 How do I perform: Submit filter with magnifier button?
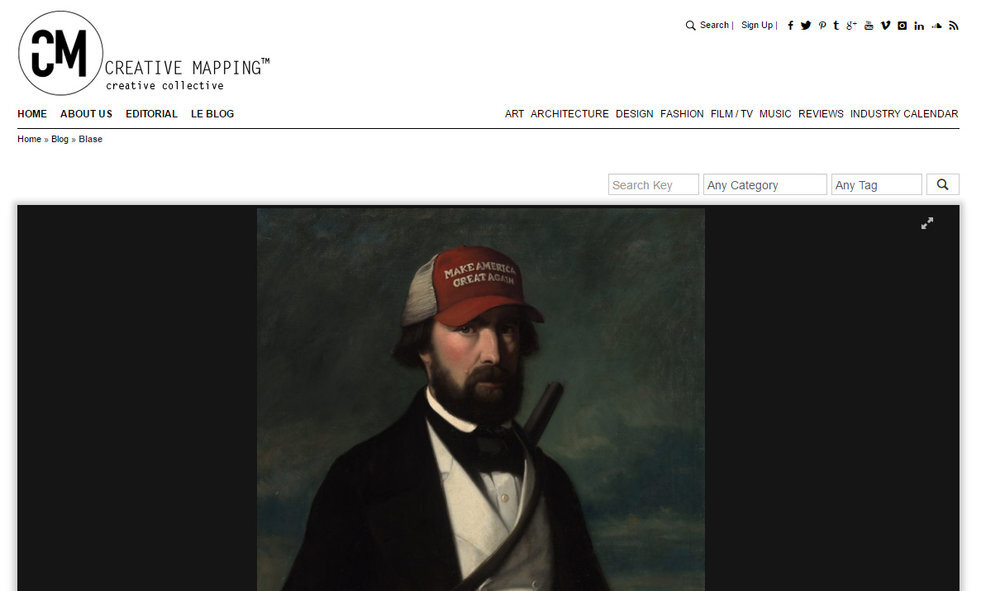point(943,185)
